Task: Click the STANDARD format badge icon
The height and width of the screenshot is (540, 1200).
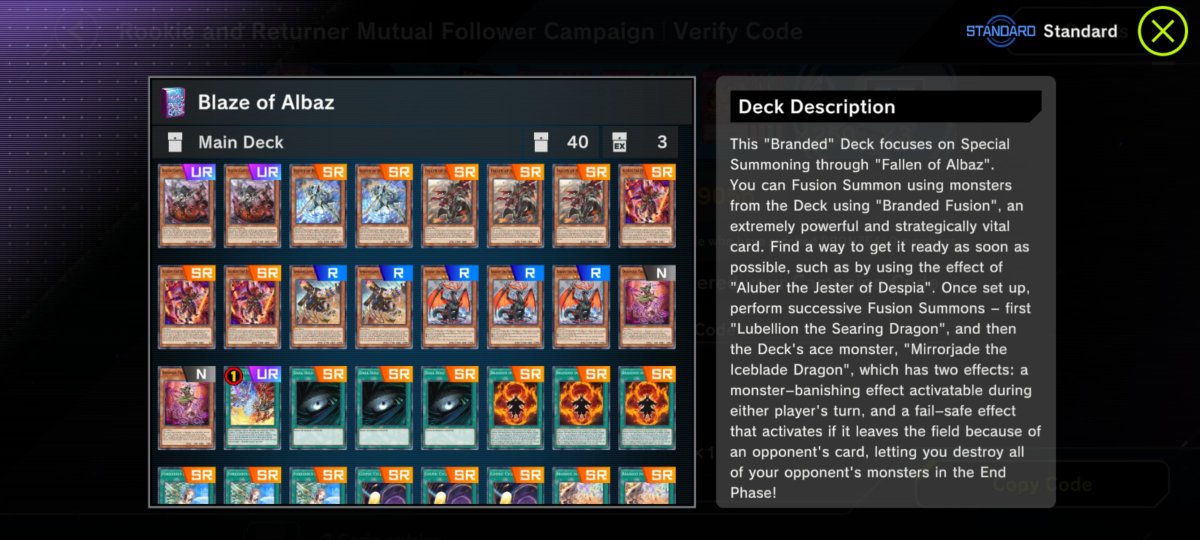Action: tap(1000, 31)
